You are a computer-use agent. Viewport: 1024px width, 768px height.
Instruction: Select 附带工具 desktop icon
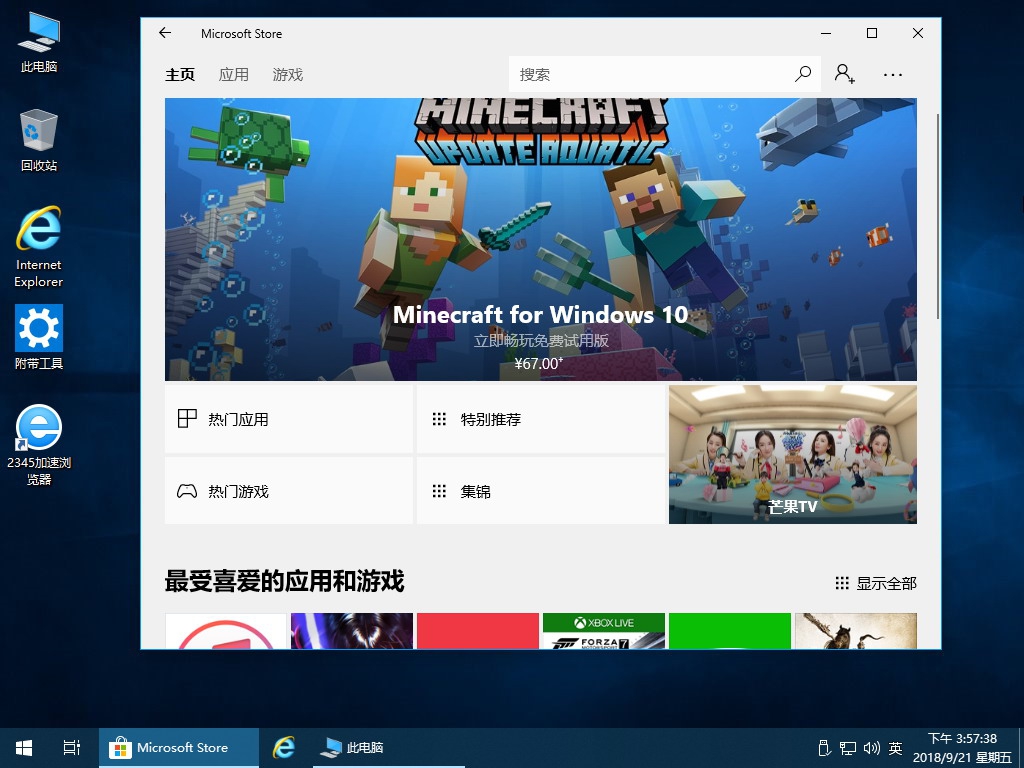click(x=39, y=338)
